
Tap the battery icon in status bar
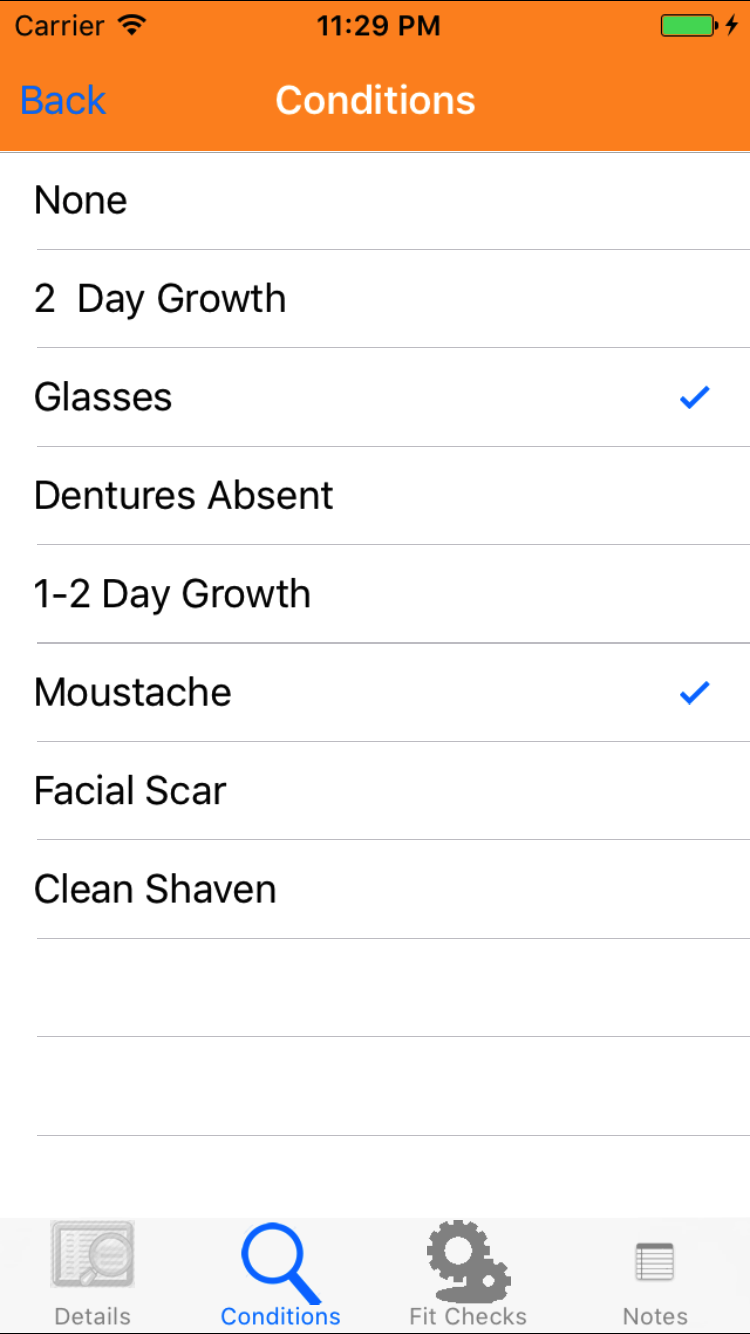pos(688,26)
